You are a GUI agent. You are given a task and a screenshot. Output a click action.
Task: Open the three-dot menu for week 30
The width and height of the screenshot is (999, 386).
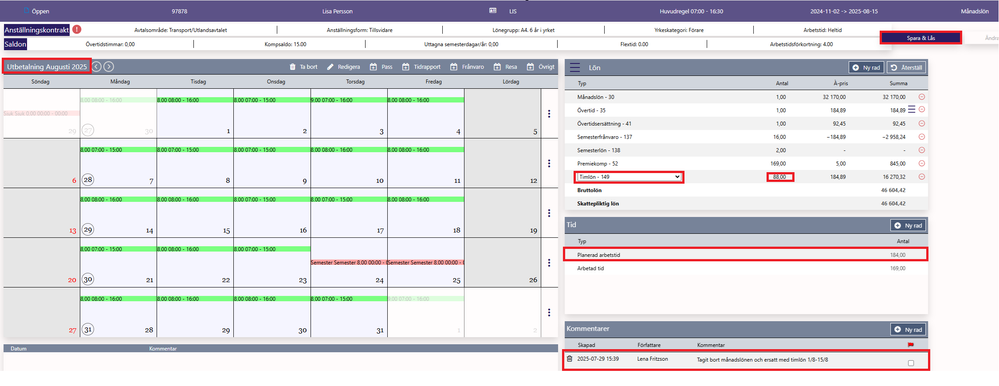click(549, 262)
